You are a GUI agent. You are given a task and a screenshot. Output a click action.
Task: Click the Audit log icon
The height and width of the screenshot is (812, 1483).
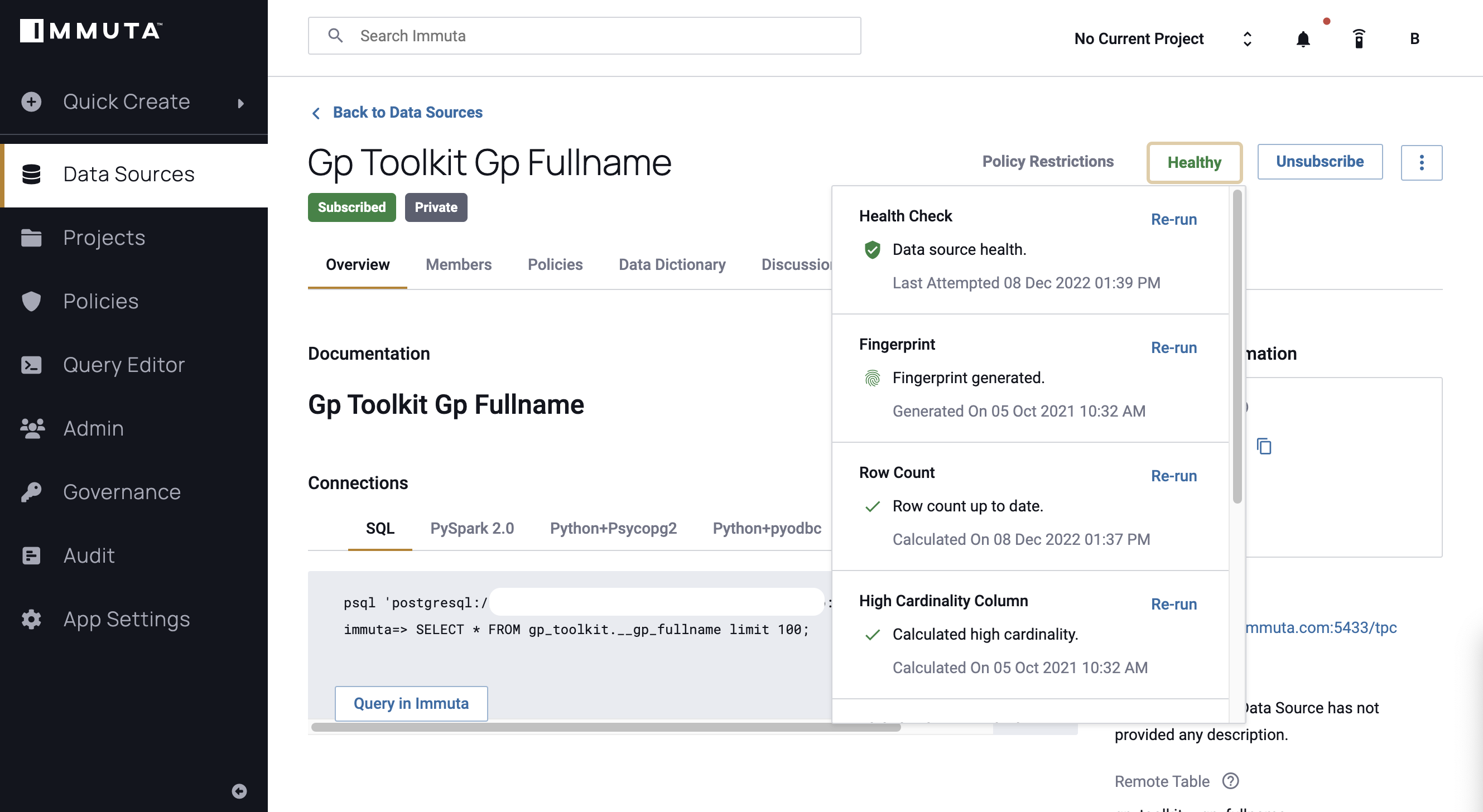click(31, 556)
